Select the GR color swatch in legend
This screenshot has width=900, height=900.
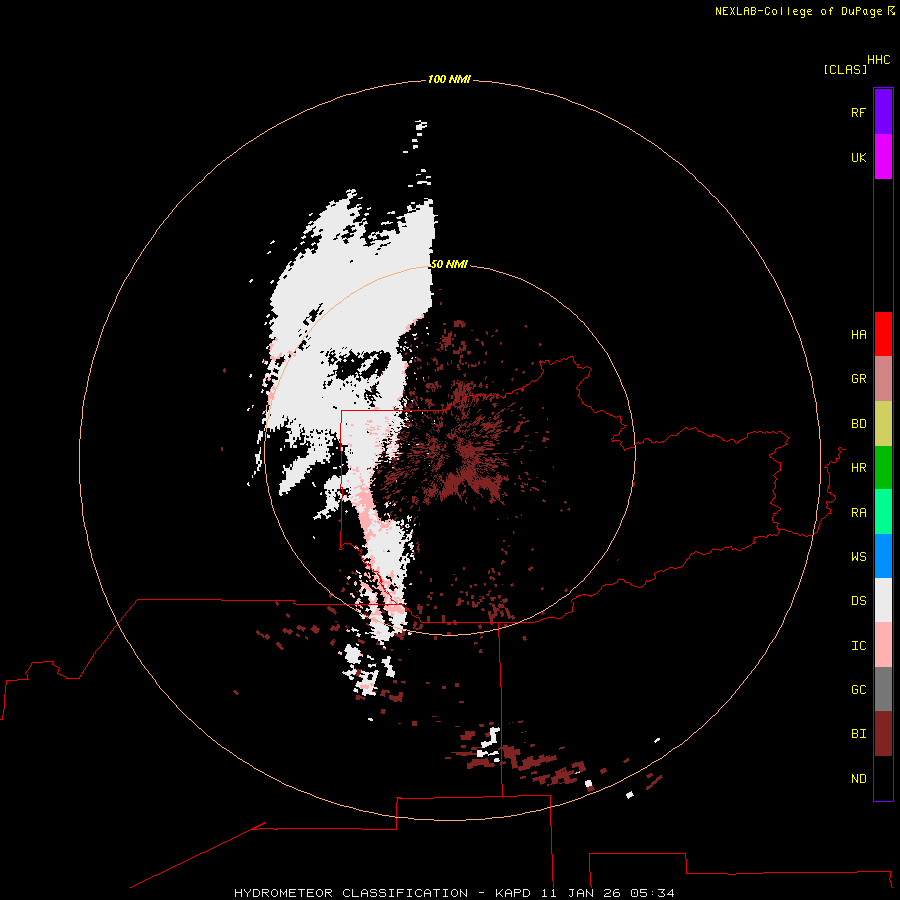point(883,379)
